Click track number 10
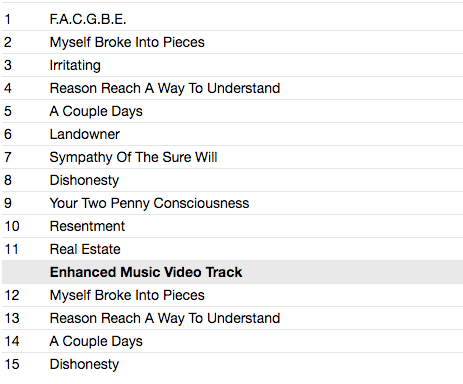The image size is (463, 384). coord(12,226)
